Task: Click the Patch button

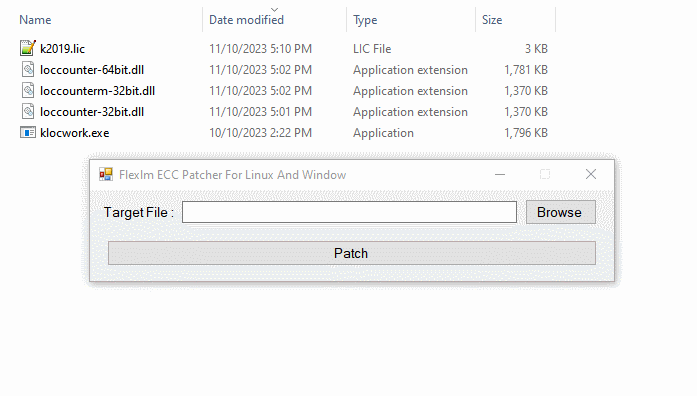Action: point(352,253)
